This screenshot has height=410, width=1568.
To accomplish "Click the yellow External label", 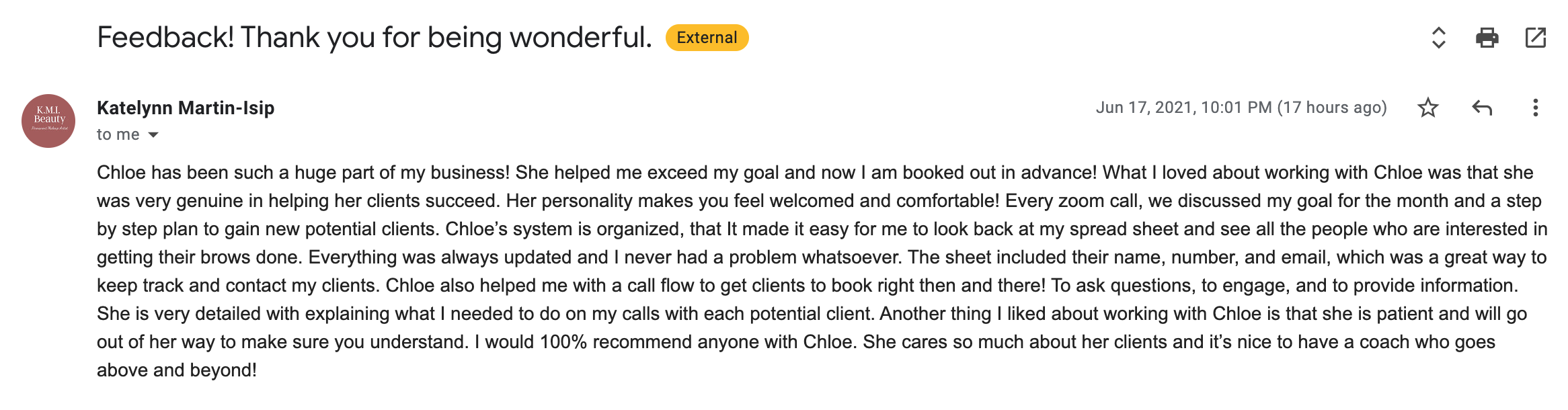I will [x=707, y=38].
